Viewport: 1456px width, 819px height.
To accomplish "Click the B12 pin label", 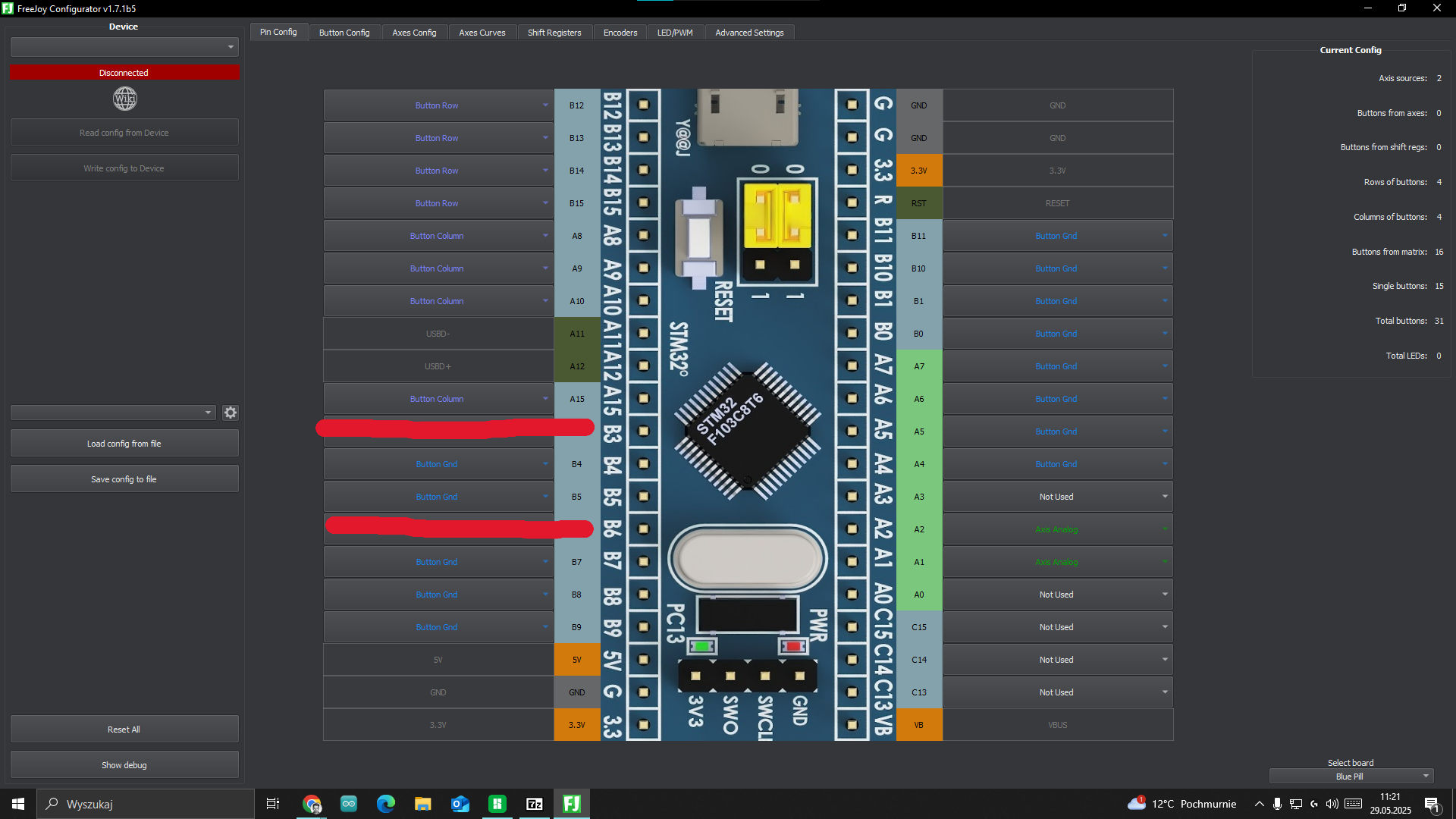I will coord(577,105).
